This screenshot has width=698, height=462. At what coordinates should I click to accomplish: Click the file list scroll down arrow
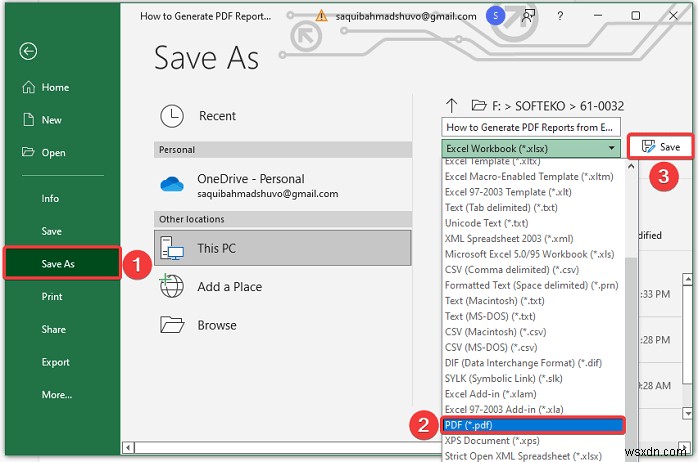tap(687, 413)
